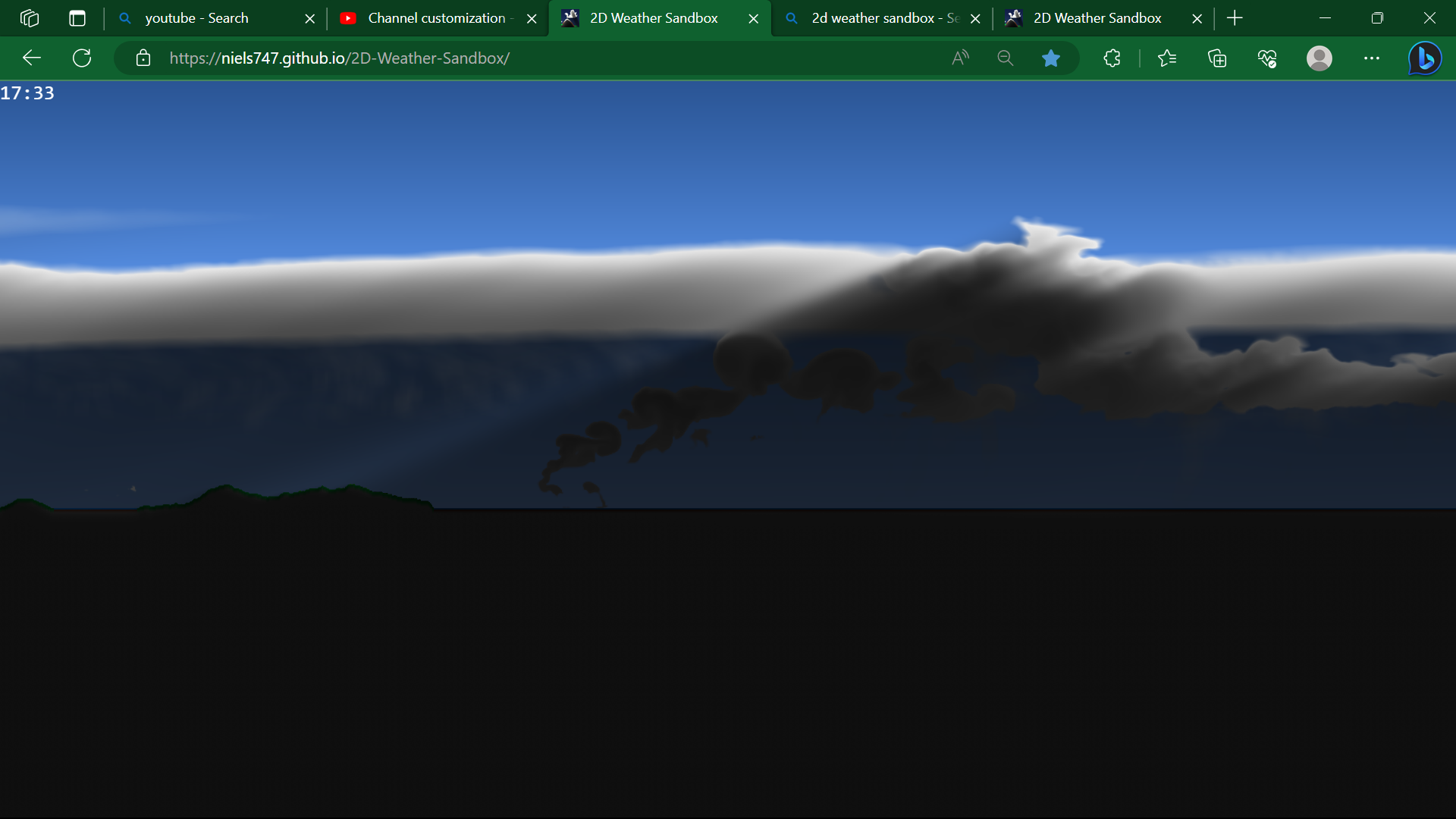The height and width of the screenshot is (819, 1456).
Task: Open the Collections icon
Action: (1218, 58)
